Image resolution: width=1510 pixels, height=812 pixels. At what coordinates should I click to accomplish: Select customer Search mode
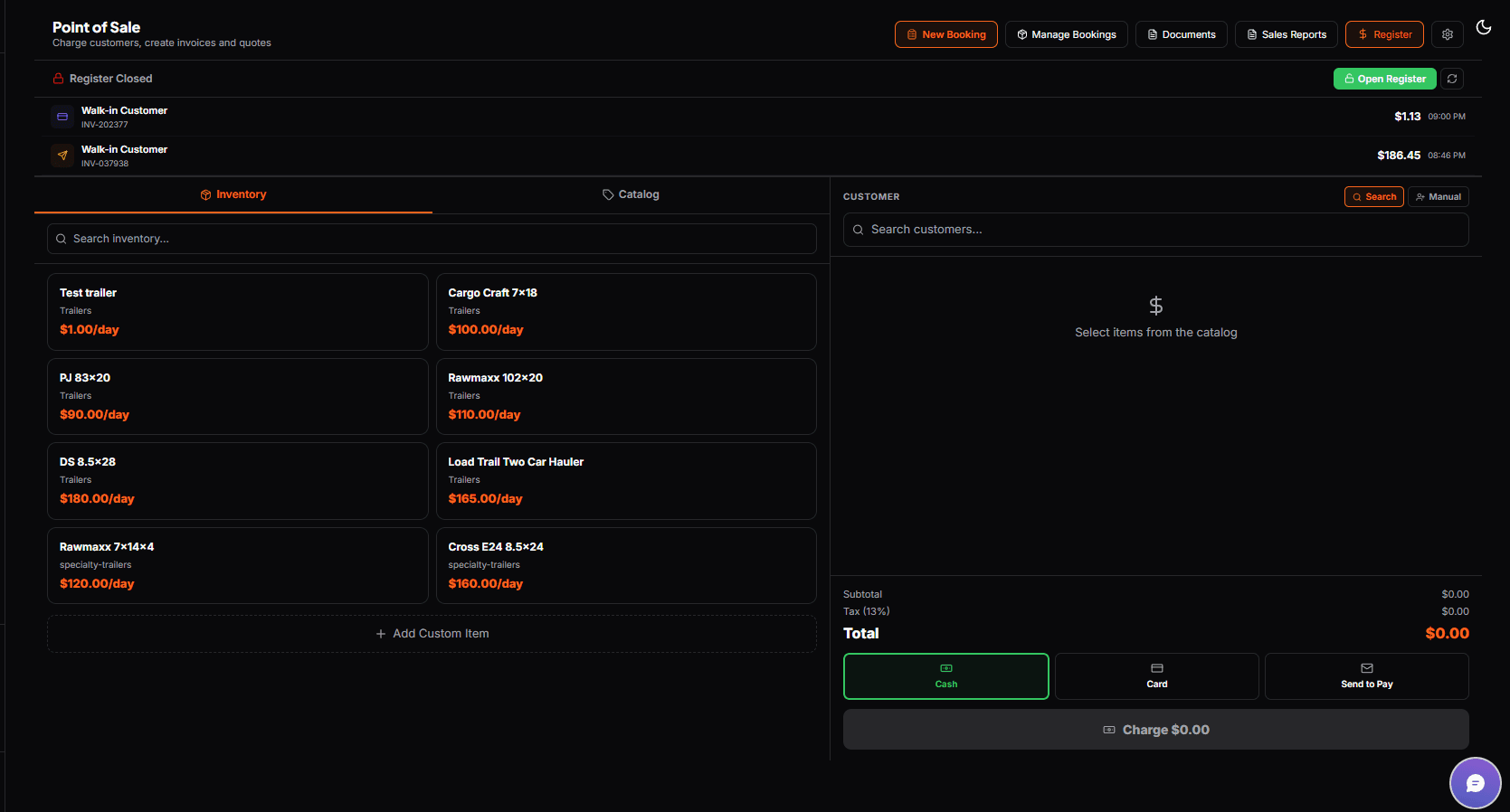click(x=1373, y=197)
